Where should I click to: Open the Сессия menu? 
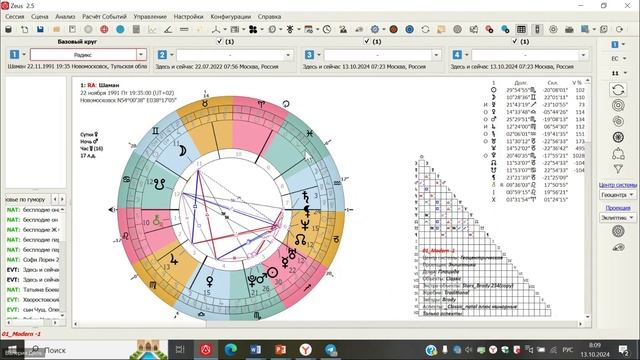click(x=15, y=17)
